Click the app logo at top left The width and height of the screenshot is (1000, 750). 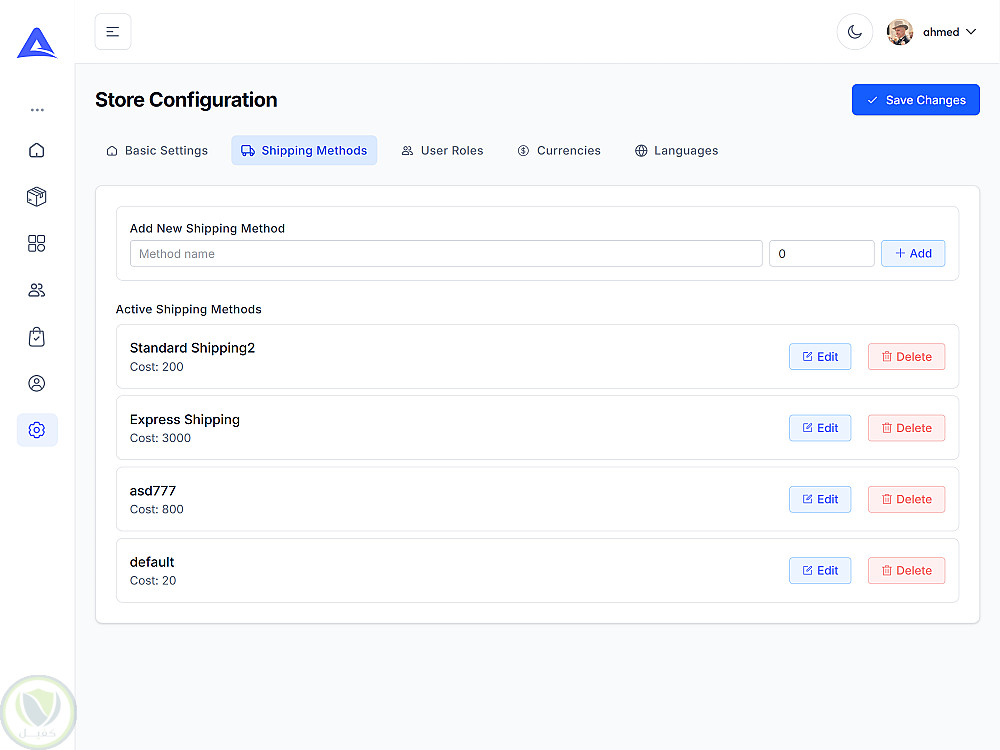(37, 43)
